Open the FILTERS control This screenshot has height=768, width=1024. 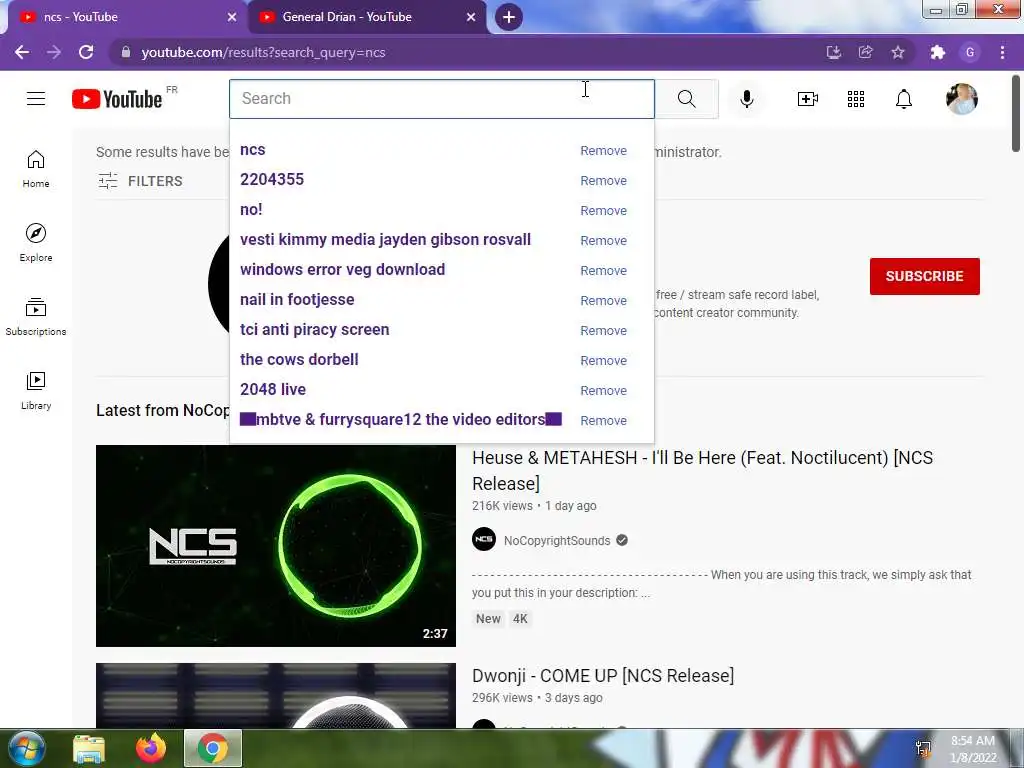click(x=140, y=181)
